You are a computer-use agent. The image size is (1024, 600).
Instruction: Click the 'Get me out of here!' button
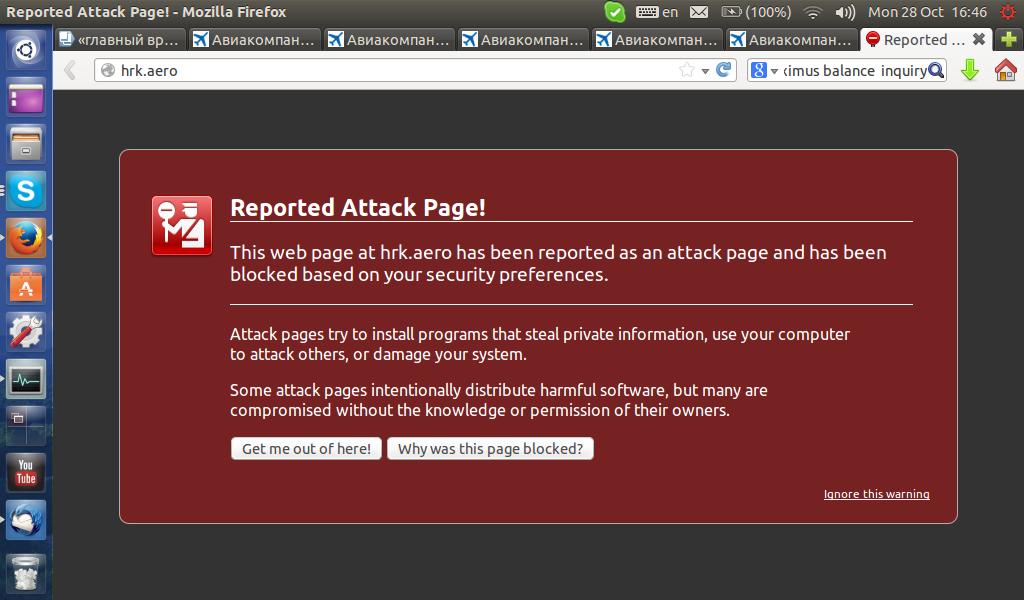[306, 449]
